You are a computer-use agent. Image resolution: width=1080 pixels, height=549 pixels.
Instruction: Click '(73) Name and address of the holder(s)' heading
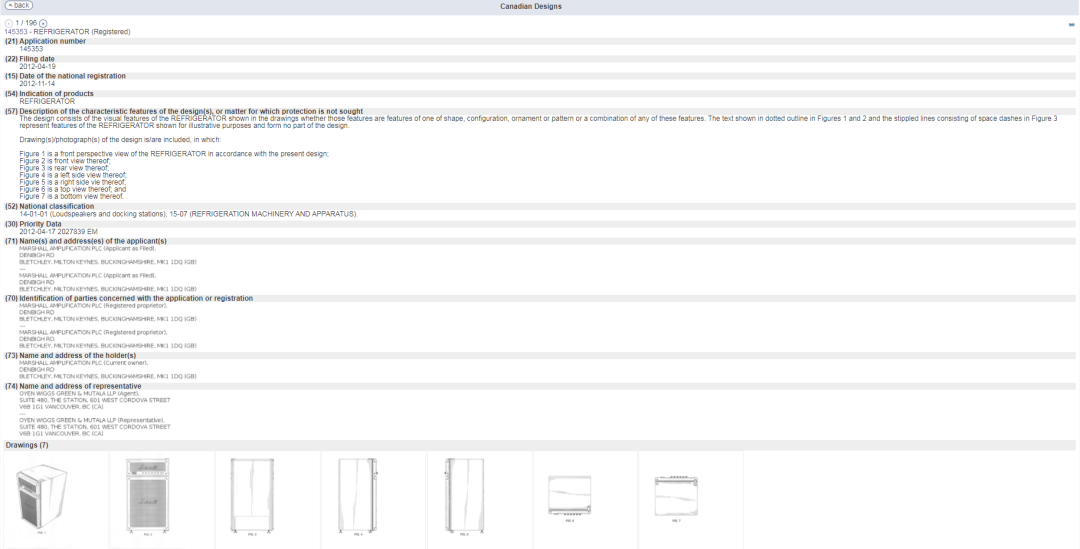click(70, 355)
